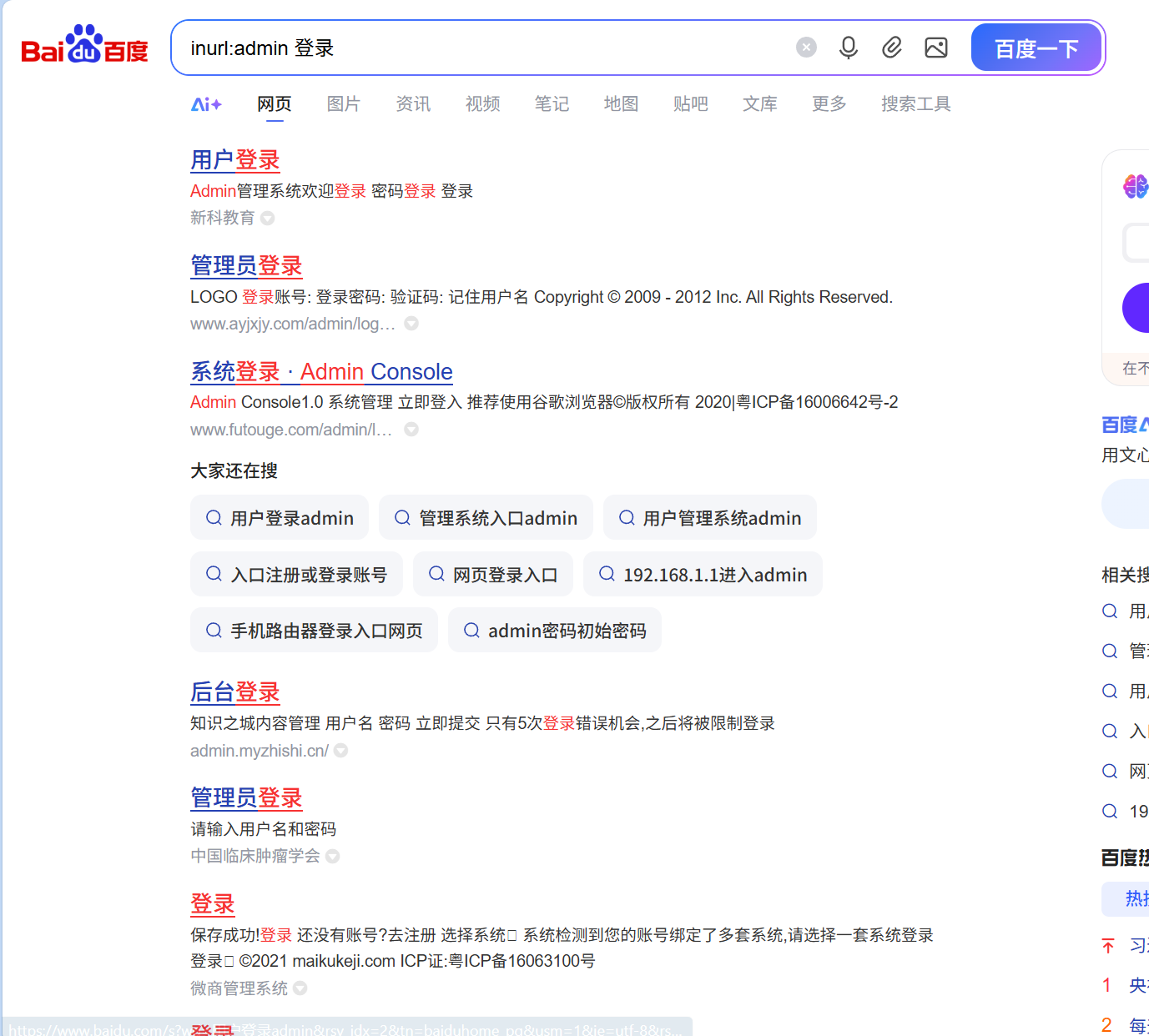
Task: Click the AI assistant brain icon in right panel
Action: (x=1134, y=187)
